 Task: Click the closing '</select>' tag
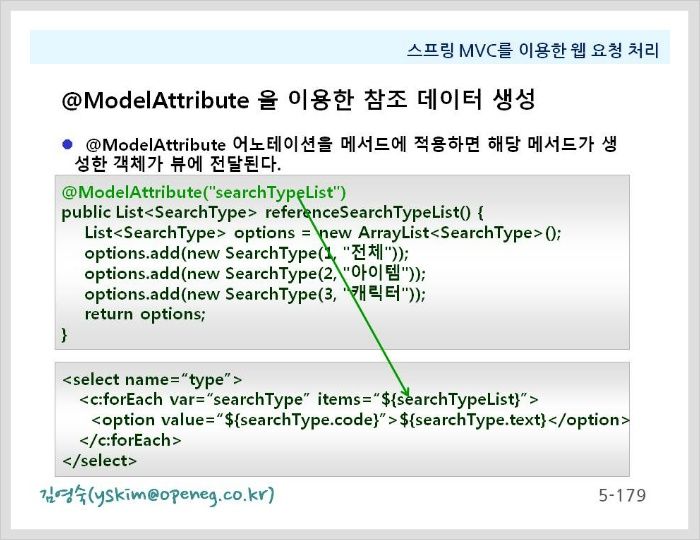(x=100, y=461)
